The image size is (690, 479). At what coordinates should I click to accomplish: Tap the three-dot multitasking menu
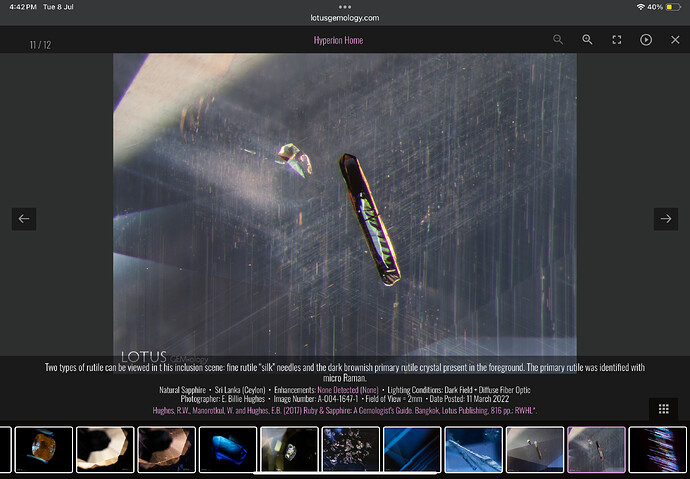pyautogui.click(x=345, y=7)
